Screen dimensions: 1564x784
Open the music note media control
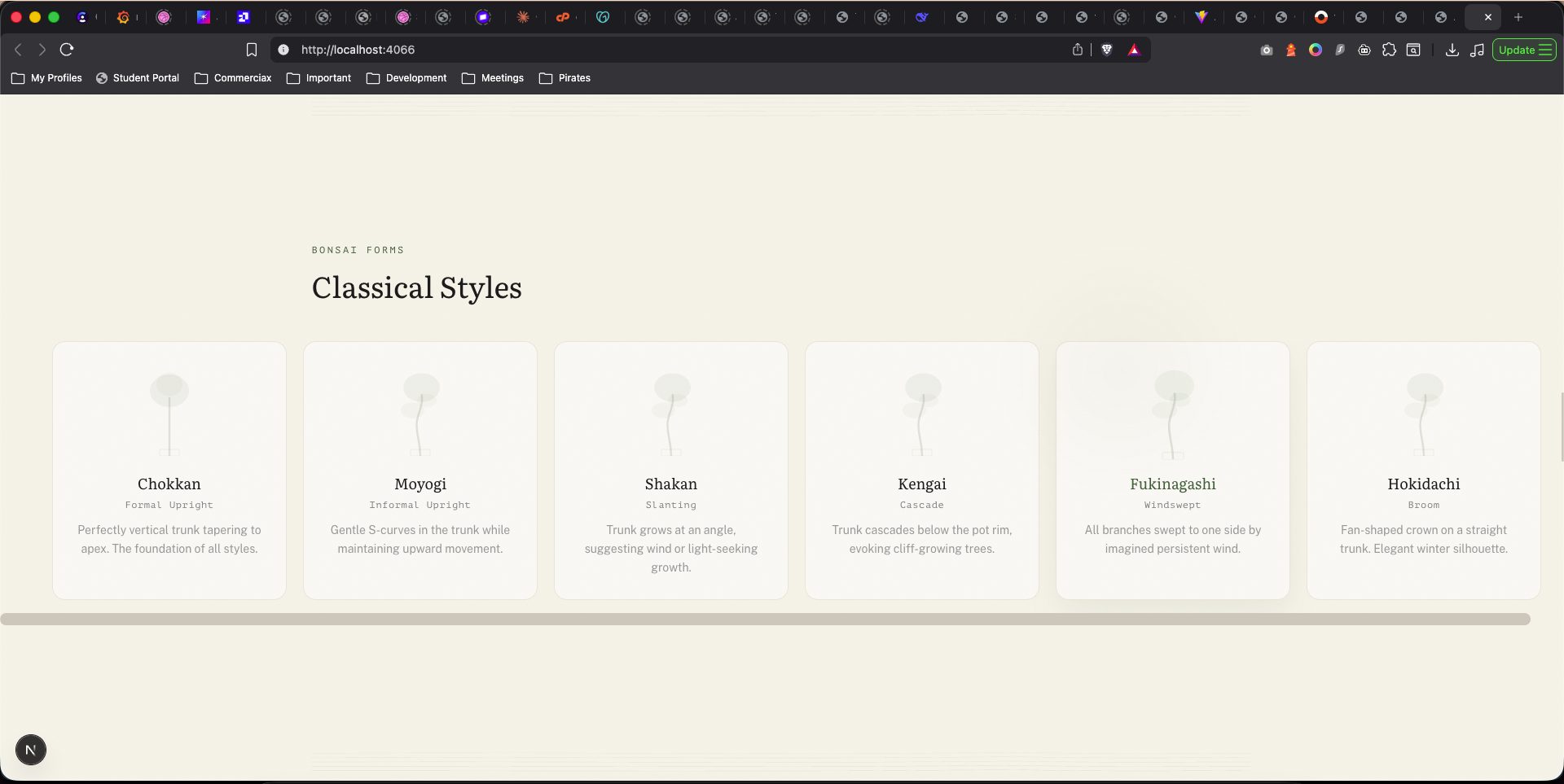click(x=1477, y=50)
